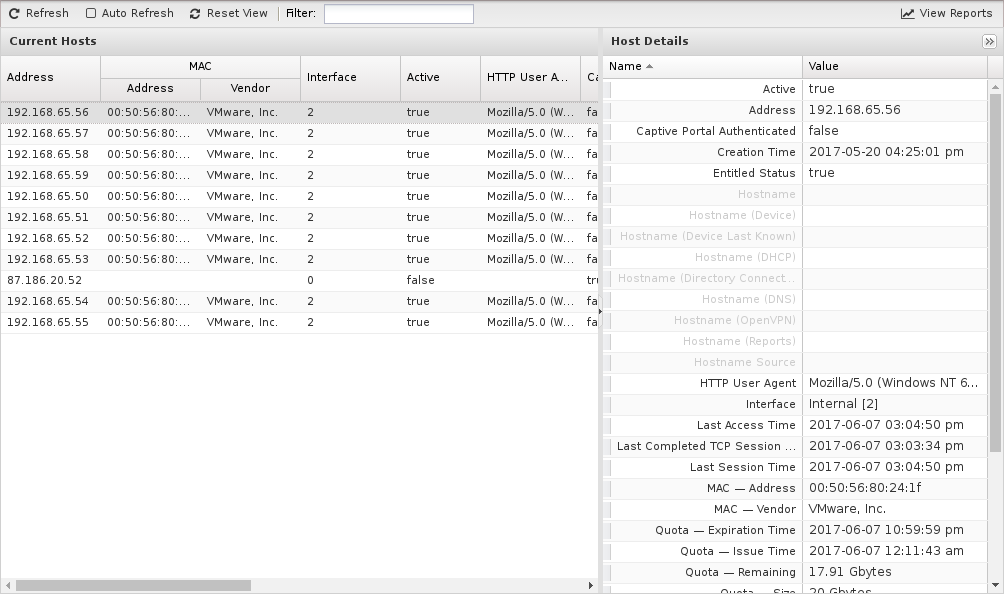
Task: Enable the Auto Refresh checkbox
Action: pos(91,14)
